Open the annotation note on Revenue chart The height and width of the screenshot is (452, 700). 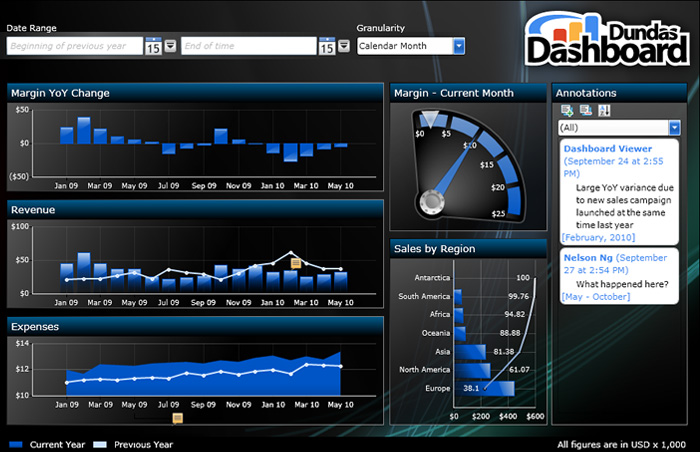(x=296, y=262)
